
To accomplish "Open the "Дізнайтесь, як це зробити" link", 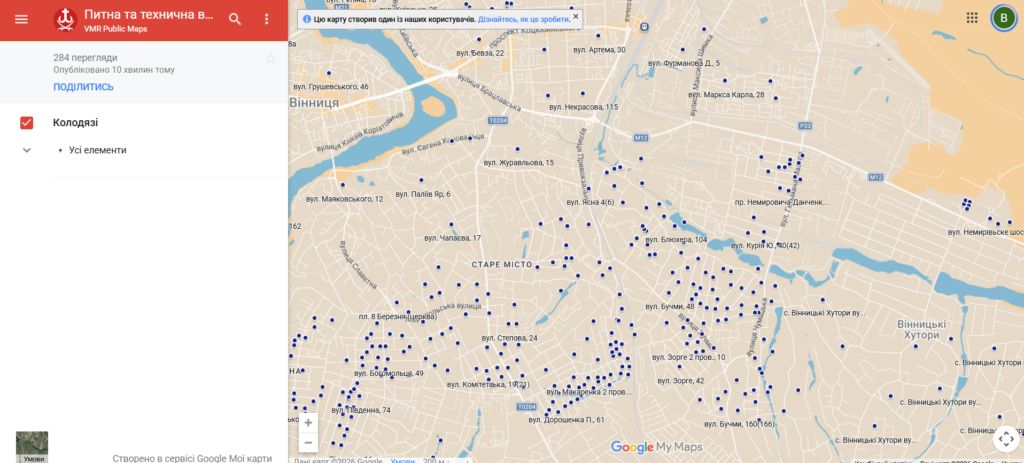I will click(x=524, y=20).
